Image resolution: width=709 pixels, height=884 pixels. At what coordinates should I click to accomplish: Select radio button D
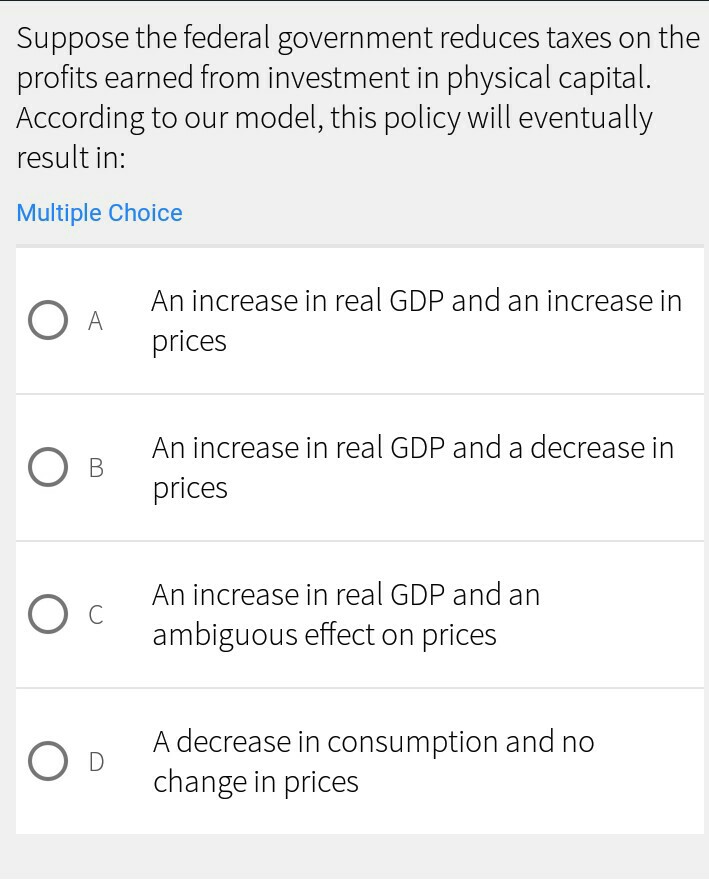[x=46, y=761]
